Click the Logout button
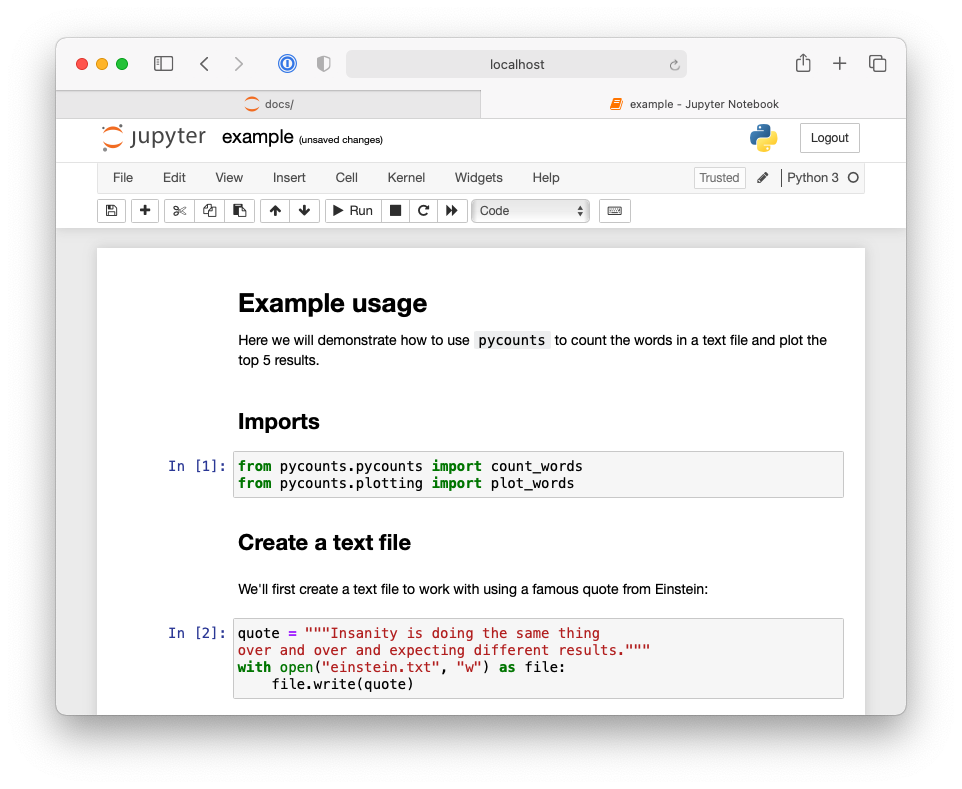 [829, 138]
